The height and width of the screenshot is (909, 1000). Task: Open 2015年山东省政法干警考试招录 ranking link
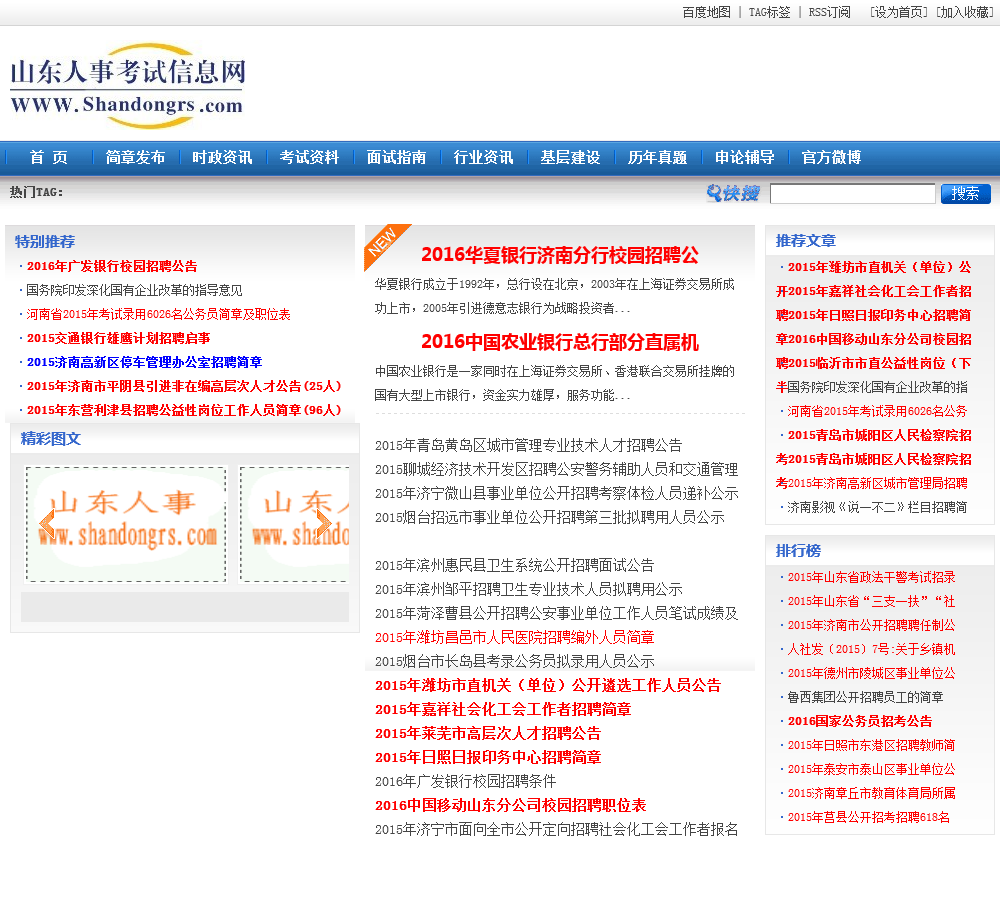(871, 577)
